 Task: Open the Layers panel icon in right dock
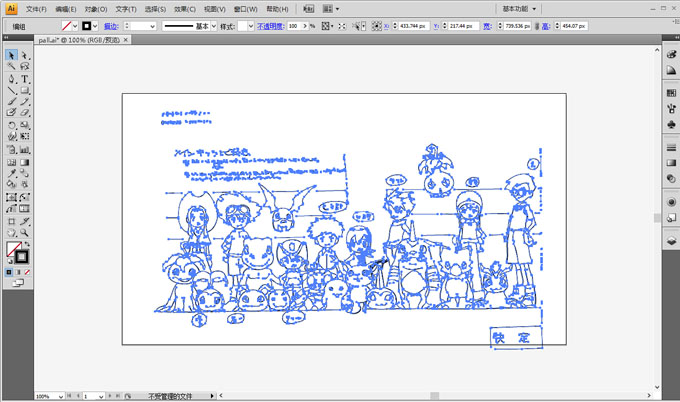(671, 241)
